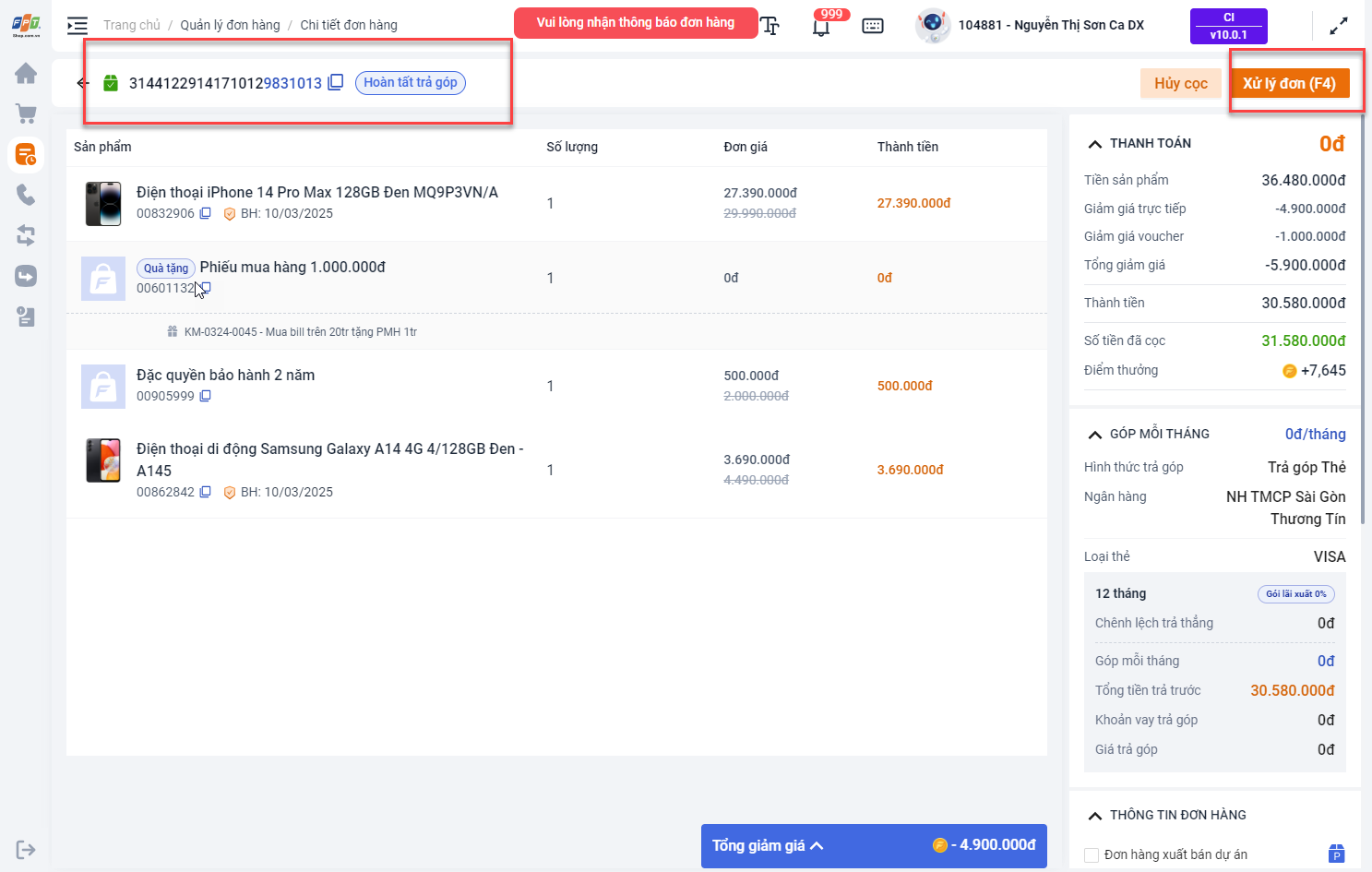Viewport: 1372px width, 872px height.
Task: Copy product code 00832906
Action: click(205, 213)
